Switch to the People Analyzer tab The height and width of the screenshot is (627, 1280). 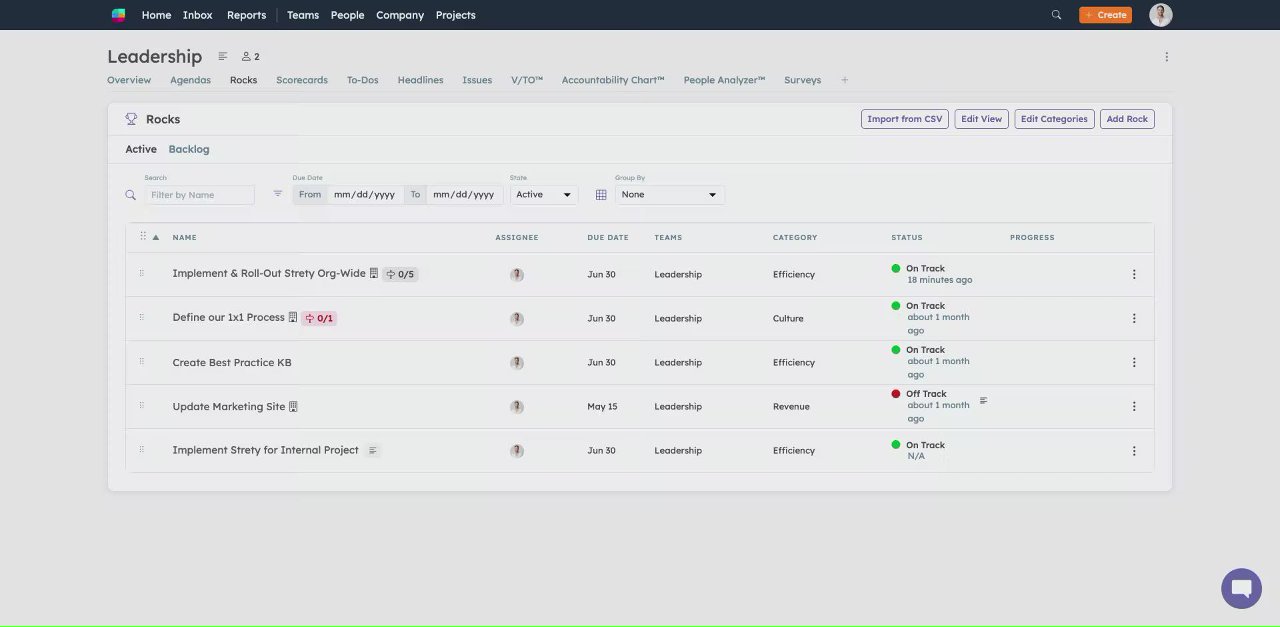pos(724,80)
